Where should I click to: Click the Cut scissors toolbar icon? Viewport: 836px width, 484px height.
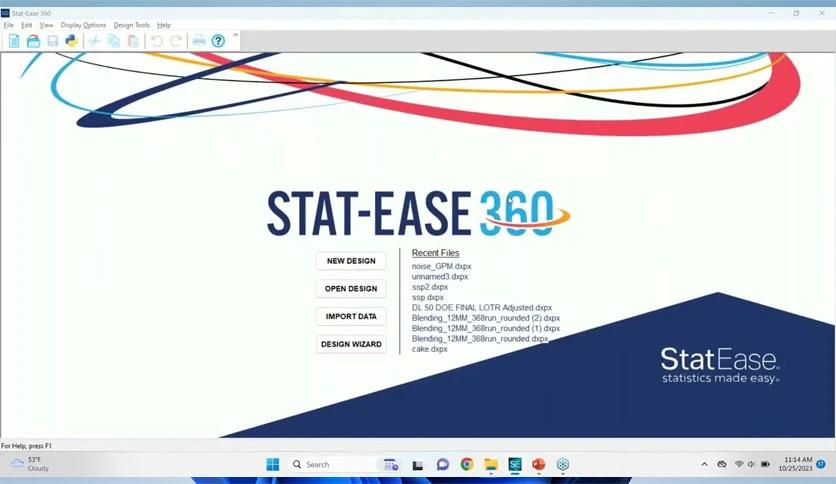point(94,41)
